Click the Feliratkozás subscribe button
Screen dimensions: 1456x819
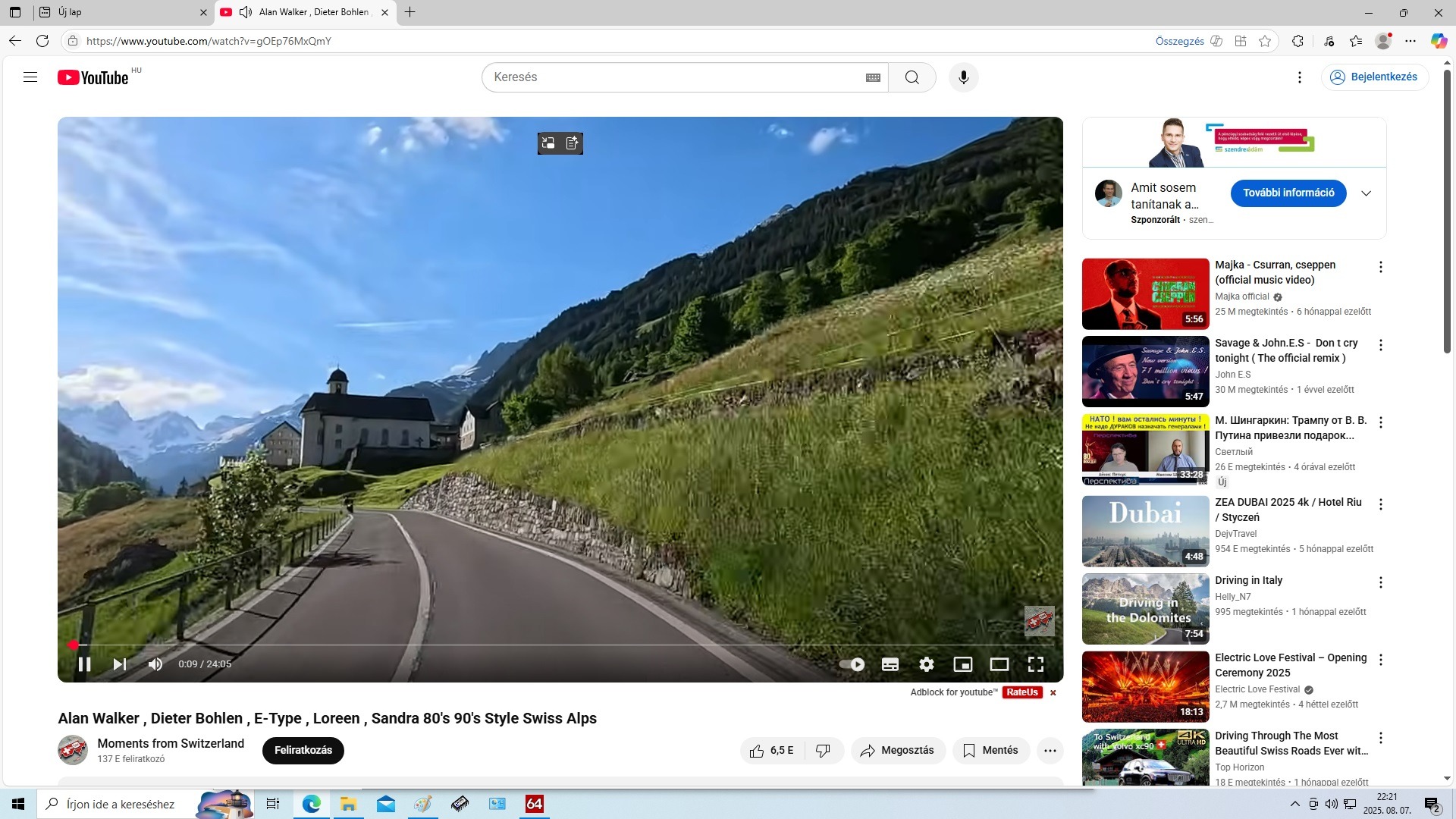pos(303,750)
